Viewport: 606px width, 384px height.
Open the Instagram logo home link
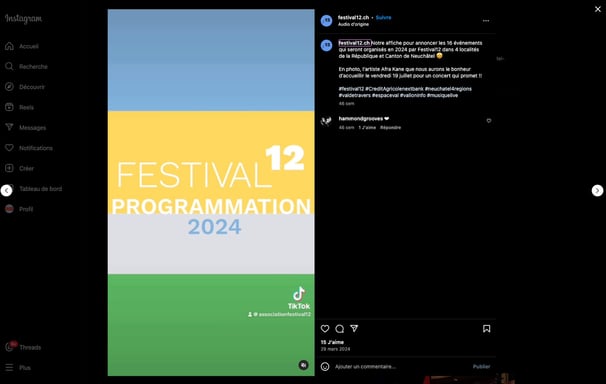23,19
